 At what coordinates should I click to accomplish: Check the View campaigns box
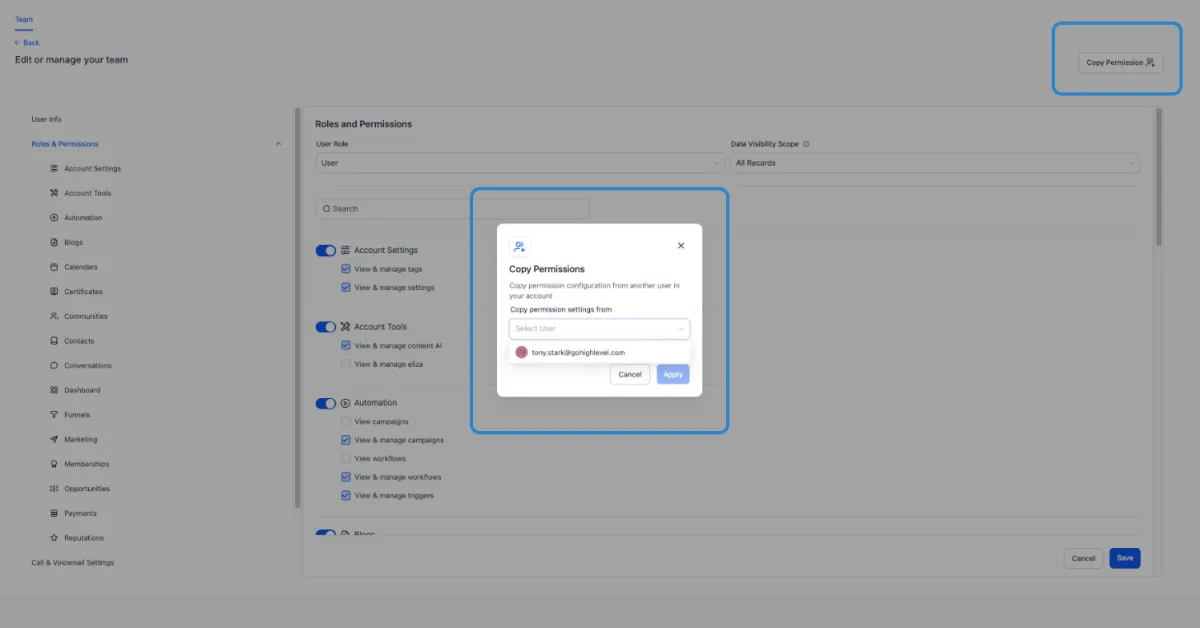point(346,422)
